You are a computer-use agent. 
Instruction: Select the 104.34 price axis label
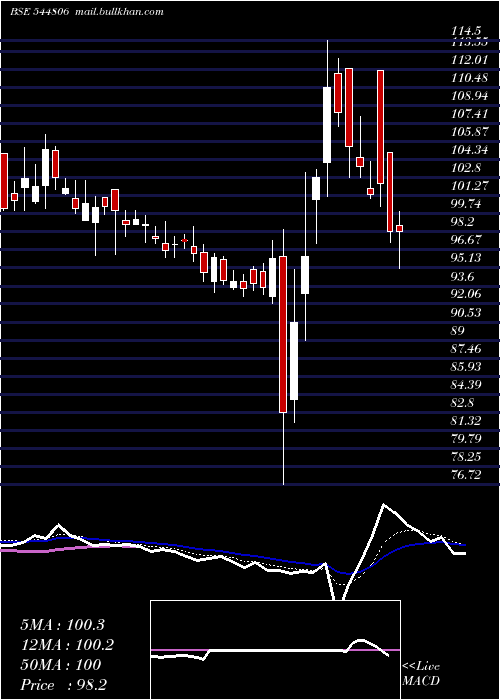click(469, 150)
